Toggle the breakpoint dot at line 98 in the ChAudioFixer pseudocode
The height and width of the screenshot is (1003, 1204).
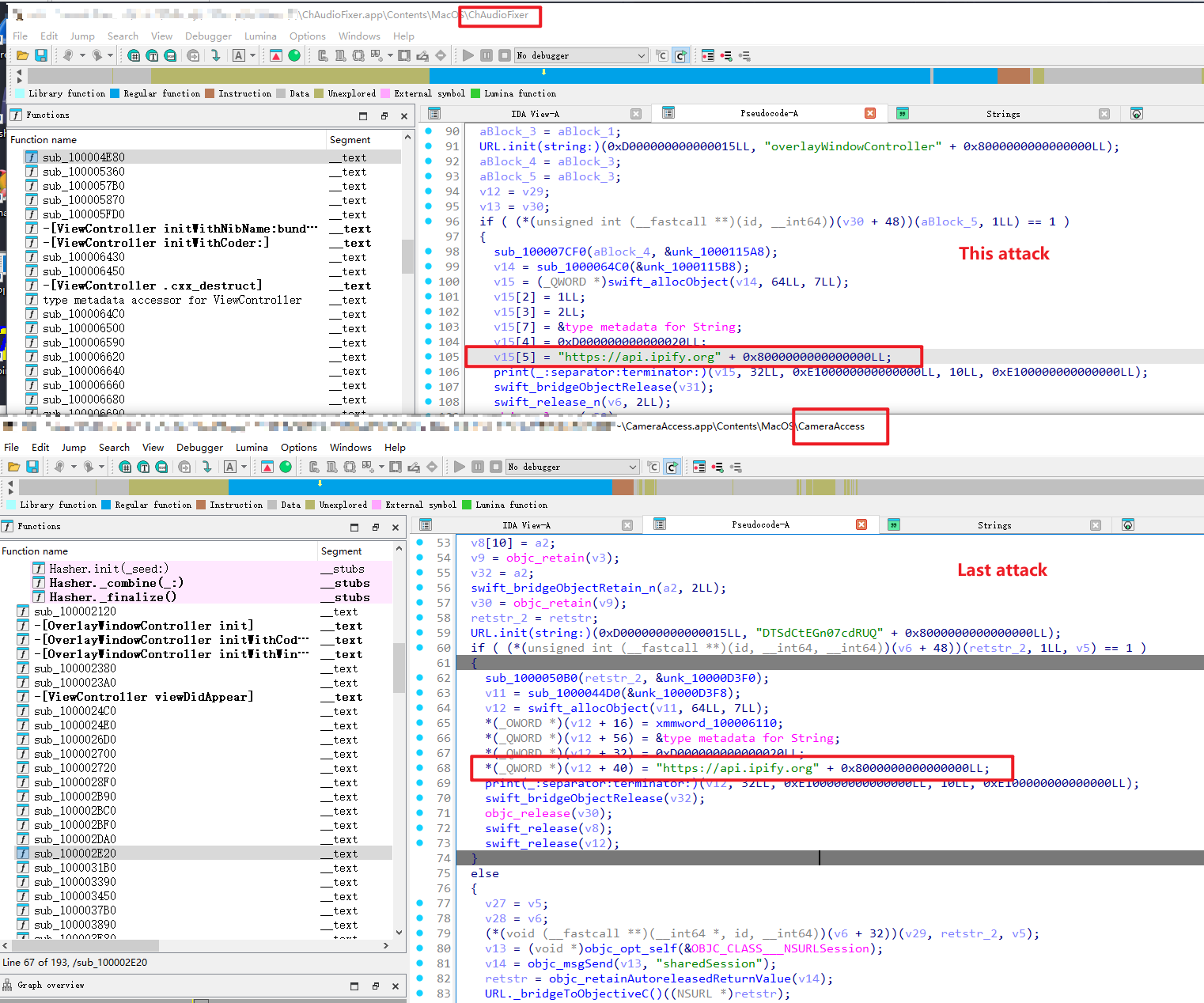[429, 252]
